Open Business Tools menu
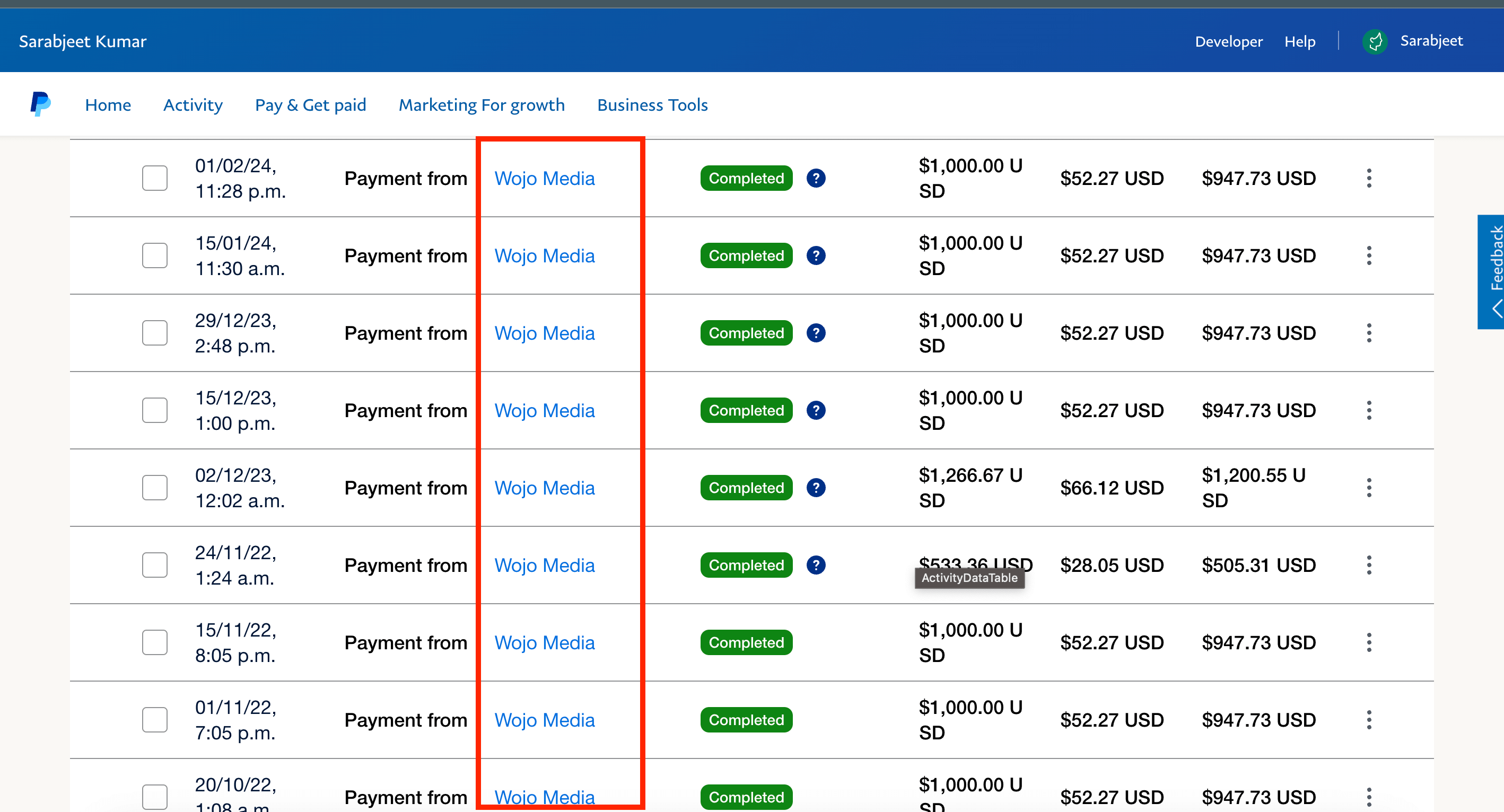 click(x=652, y=105)
